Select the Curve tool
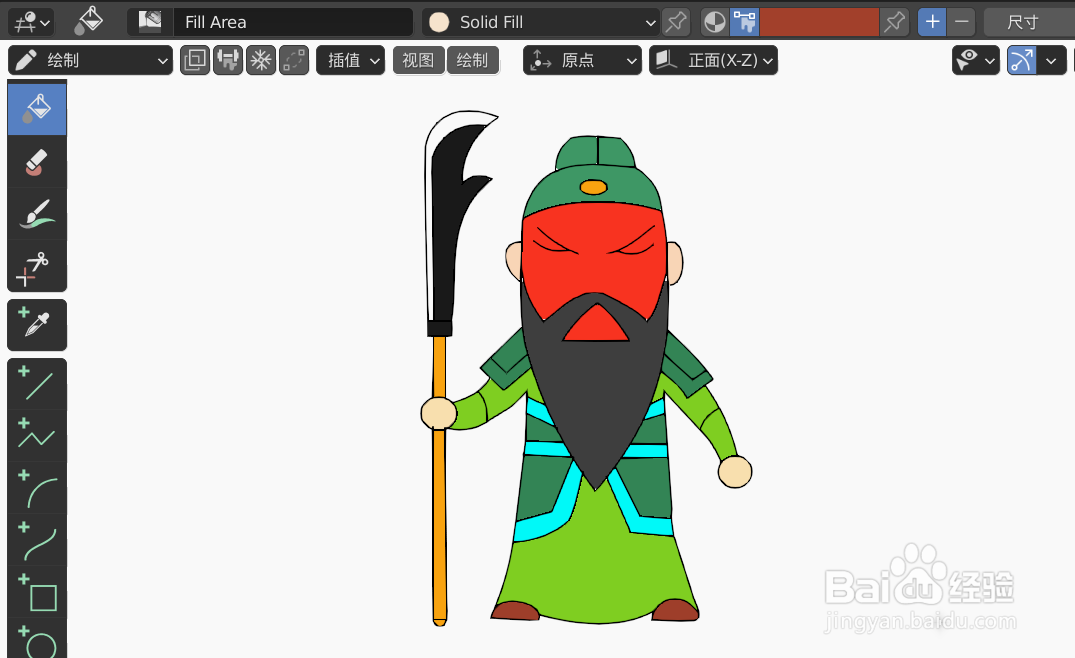The image size is (1075, 658). 37,540
